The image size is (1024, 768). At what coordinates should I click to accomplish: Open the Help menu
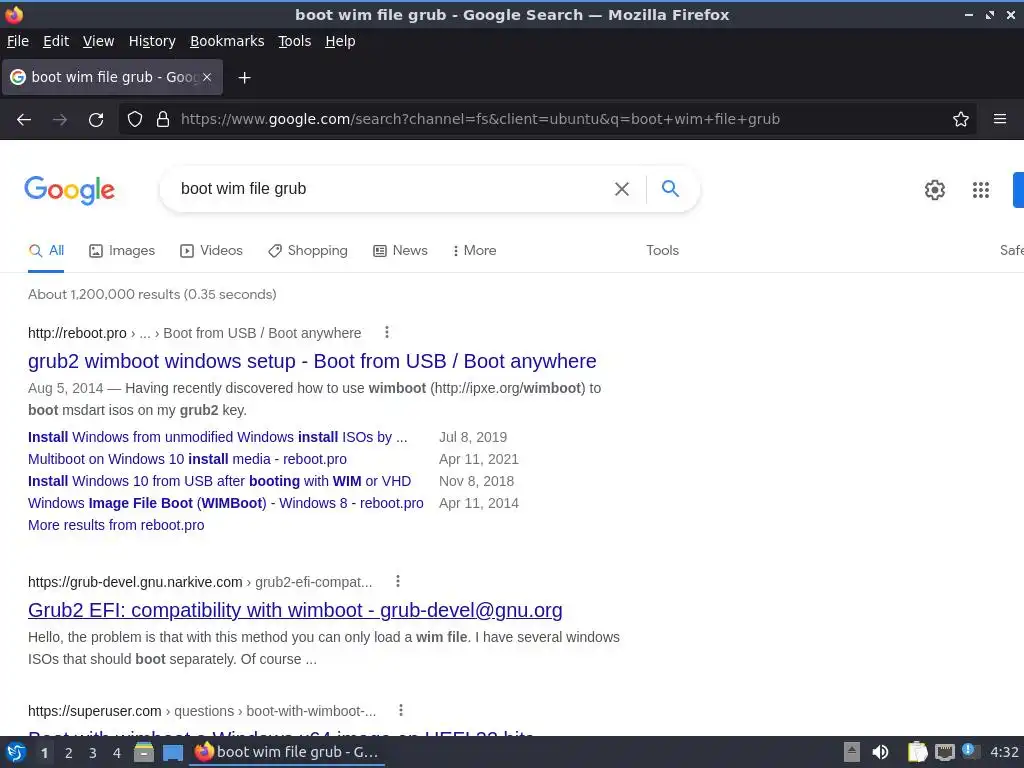340,41
